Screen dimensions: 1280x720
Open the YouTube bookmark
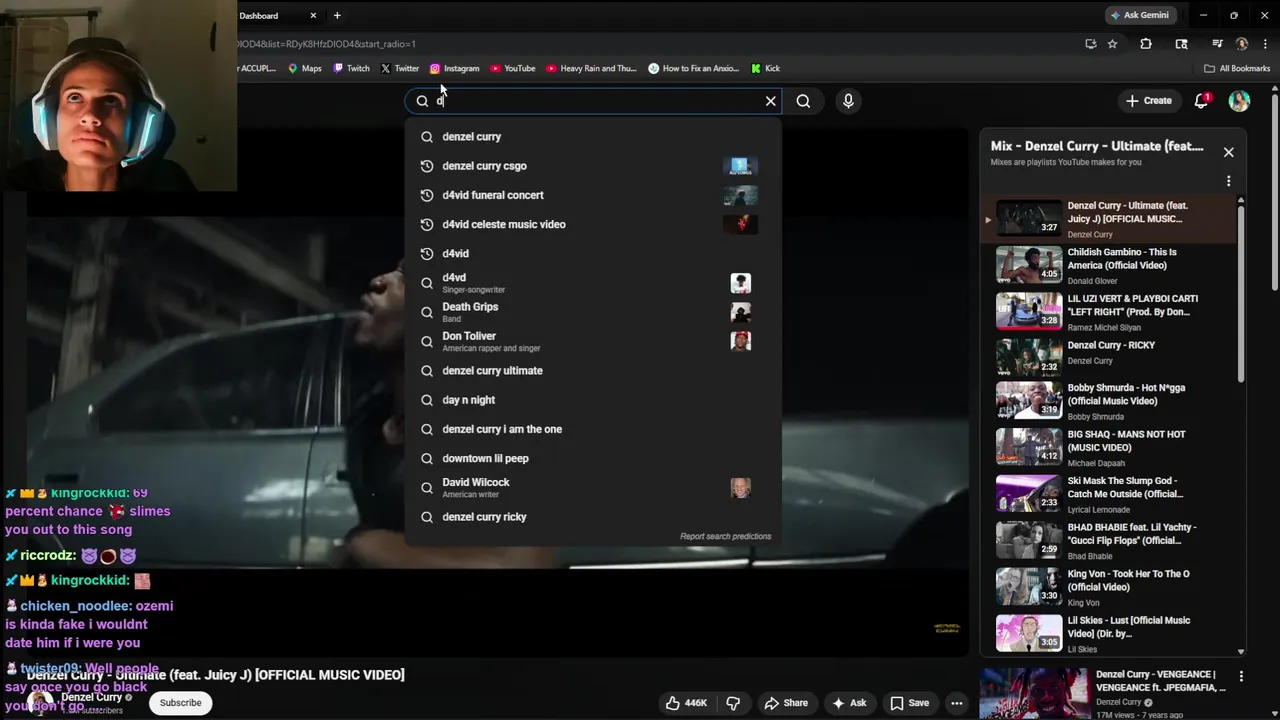(512, 69)
